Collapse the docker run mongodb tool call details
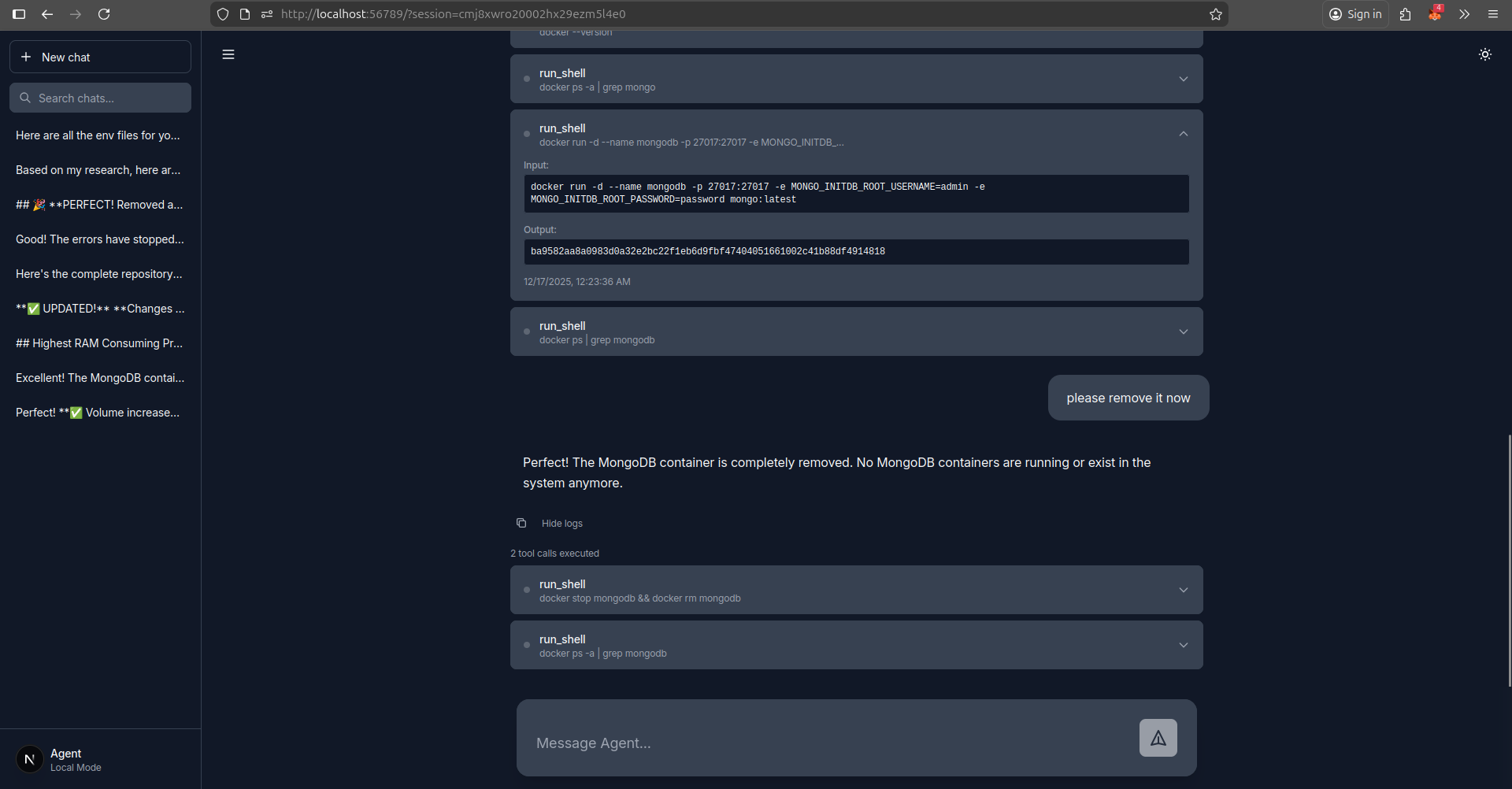Screen dimensions: 1512x789 1183,133
